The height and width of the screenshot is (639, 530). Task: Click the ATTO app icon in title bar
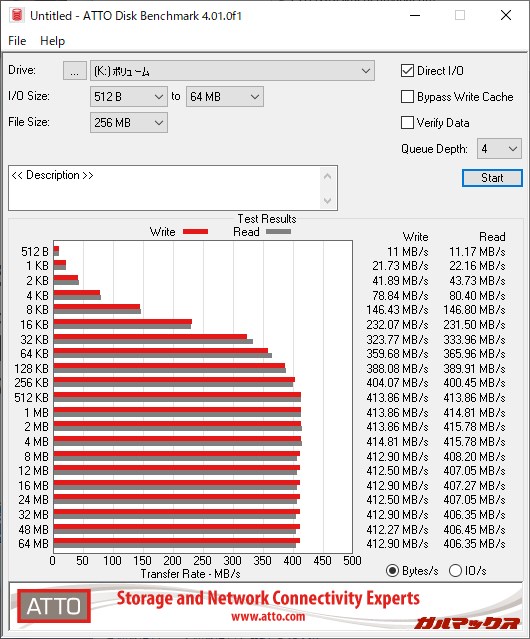17,15
